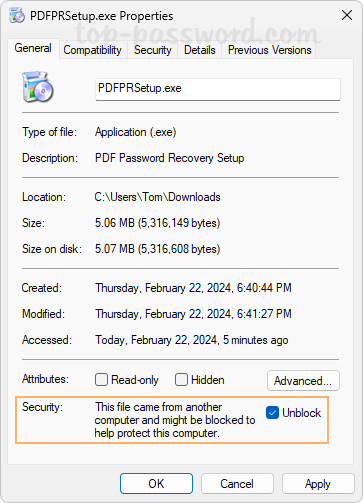
Task: Click the PDFPRSetup.exe filename field
Action: [x=218, y=89]
